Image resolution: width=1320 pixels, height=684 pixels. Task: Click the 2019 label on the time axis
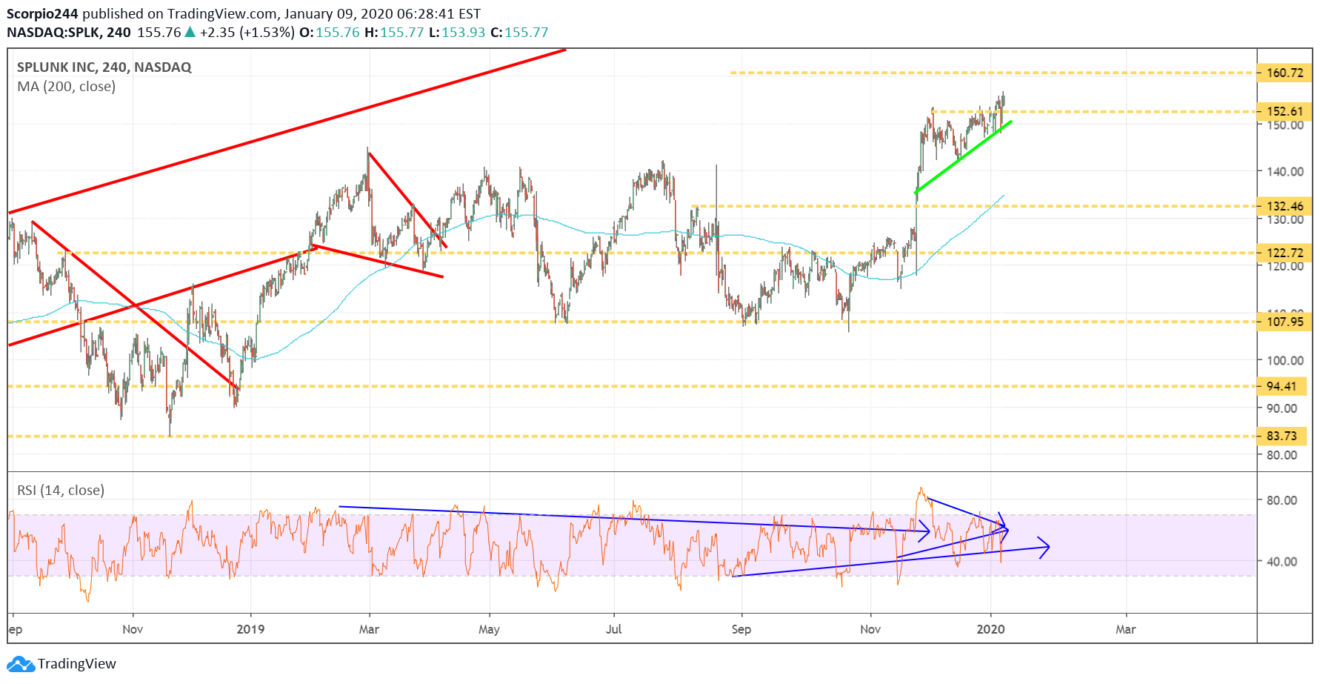click(251, 630)
